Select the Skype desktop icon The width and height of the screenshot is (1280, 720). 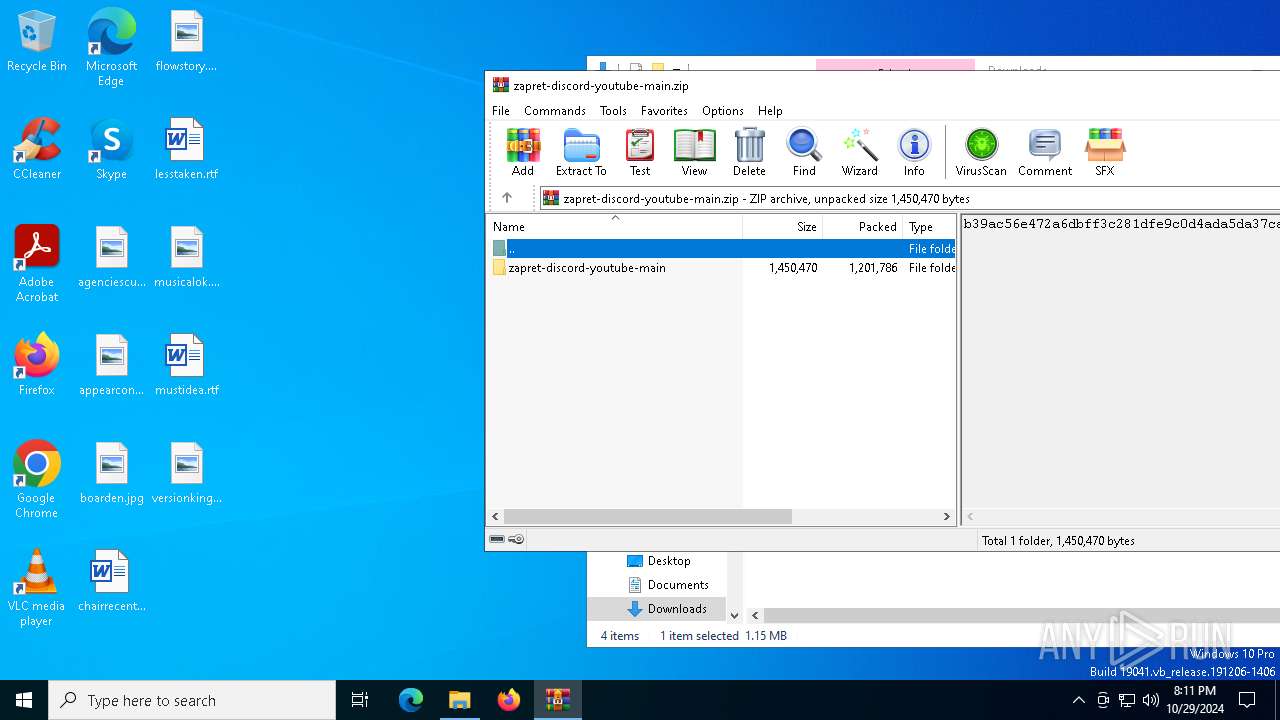click(x=111, y=150)
